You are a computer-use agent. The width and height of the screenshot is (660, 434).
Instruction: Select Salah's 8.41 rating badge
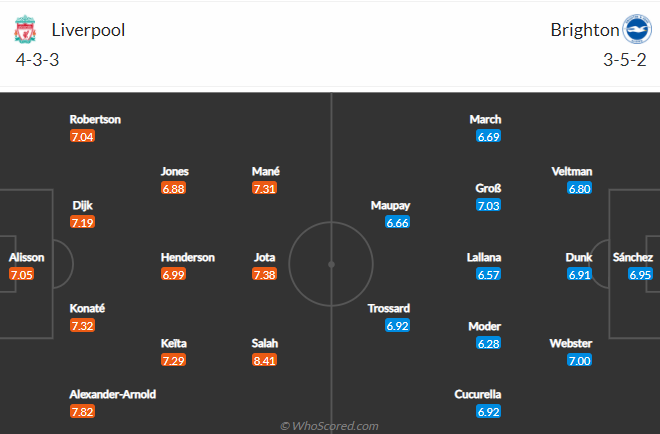pos(264,360)
